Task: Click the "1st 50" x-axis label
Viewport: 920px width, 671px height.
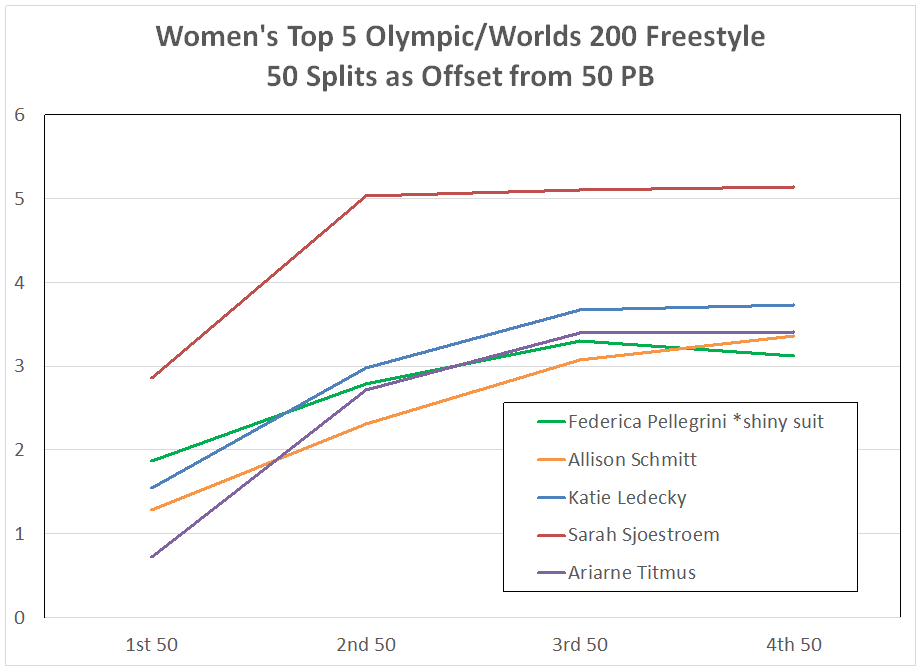Action: (x=150, y=645)
